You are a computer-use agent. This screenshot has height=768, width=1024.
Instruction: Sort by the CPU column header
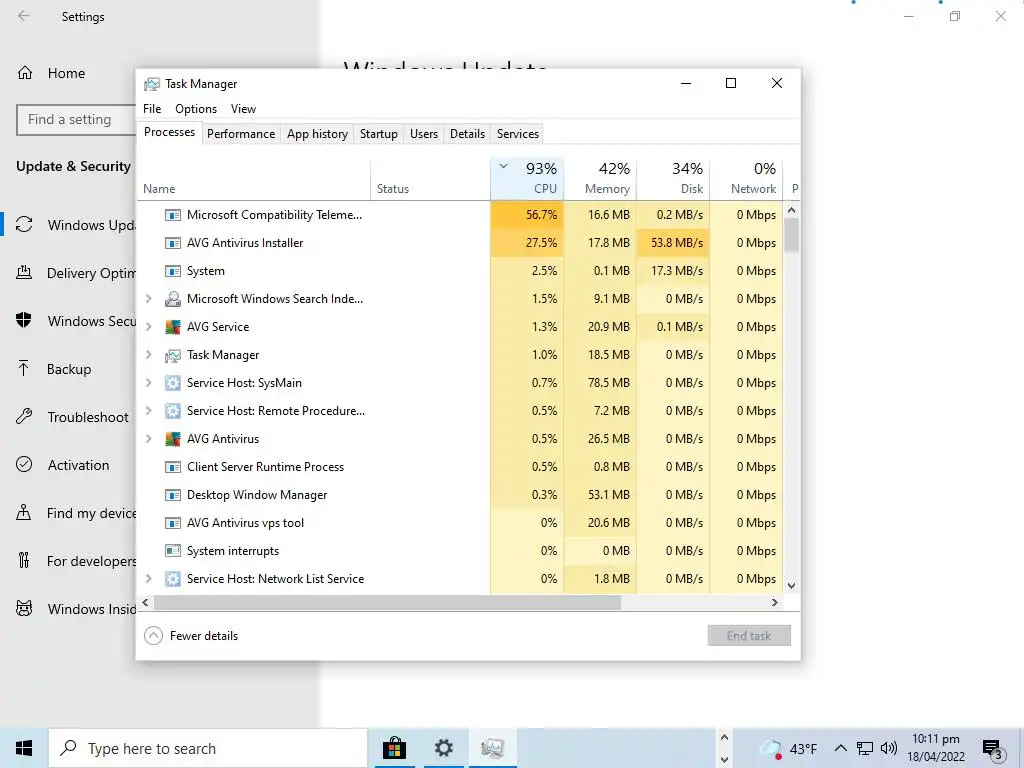click(x=527, y=178)
